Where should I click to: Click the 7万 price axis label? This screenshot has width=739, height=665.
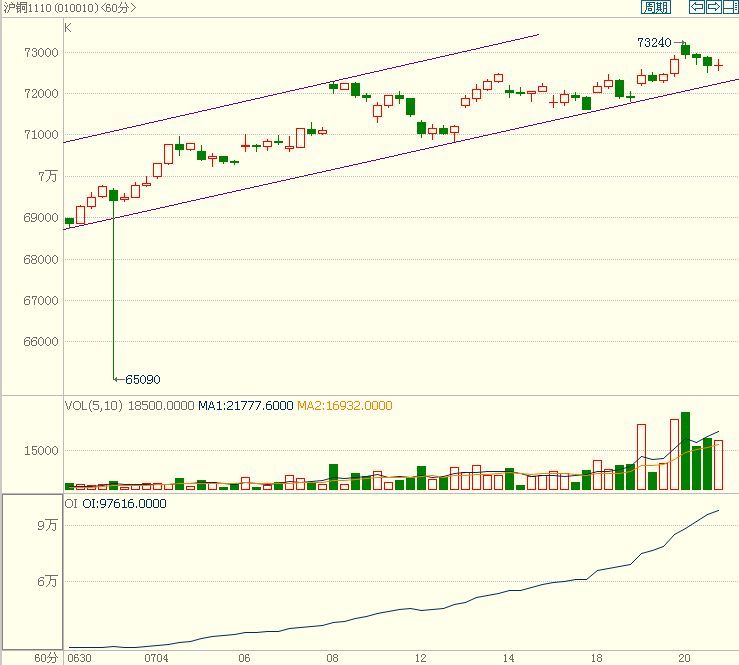[x=48, y=177]
